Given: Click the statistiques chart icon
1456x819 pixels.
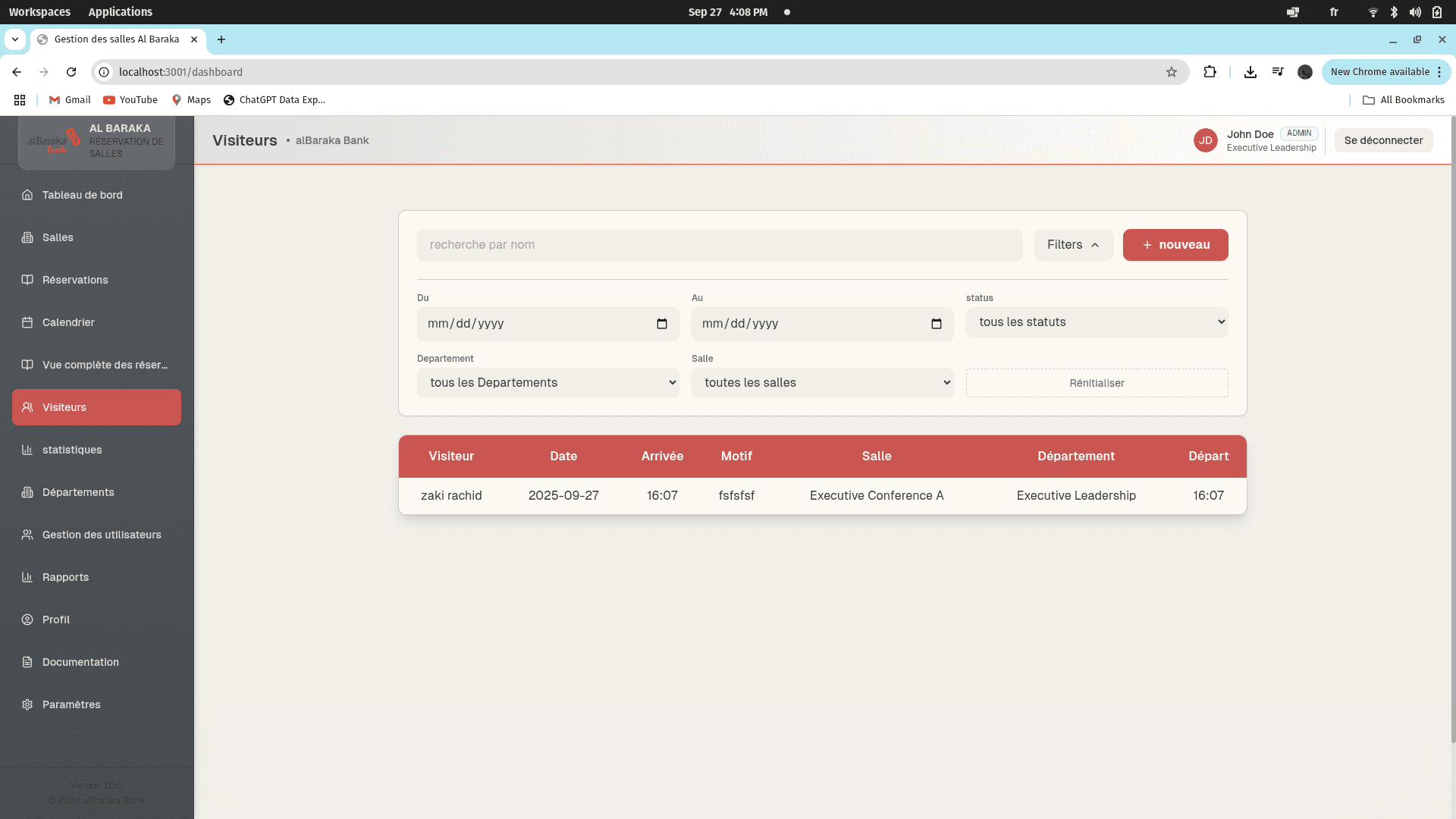Looking at the screenshot, I should (27, 450).
